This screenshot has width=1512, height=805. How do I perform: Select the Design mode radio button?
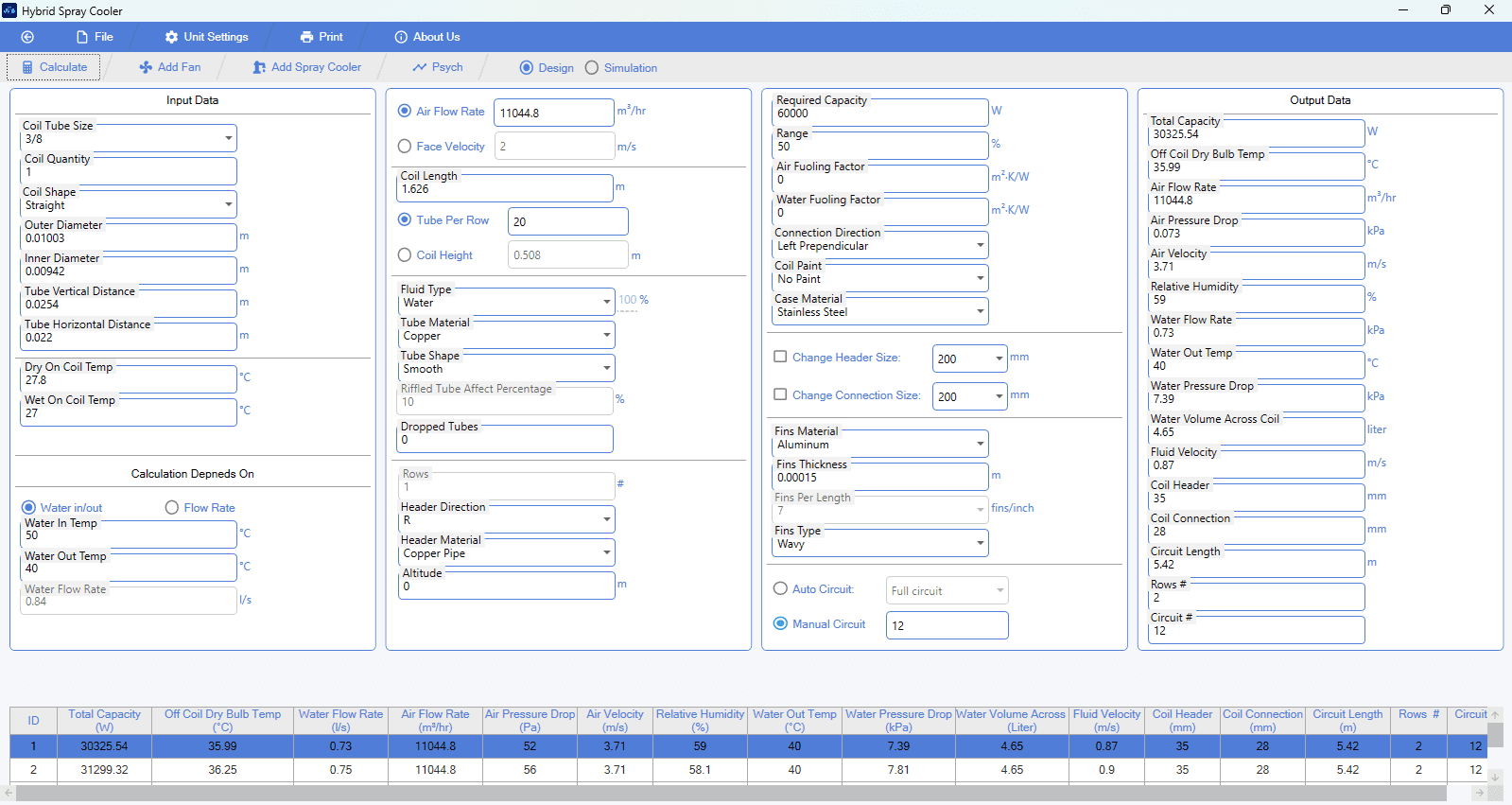click(x=527, y=68)
